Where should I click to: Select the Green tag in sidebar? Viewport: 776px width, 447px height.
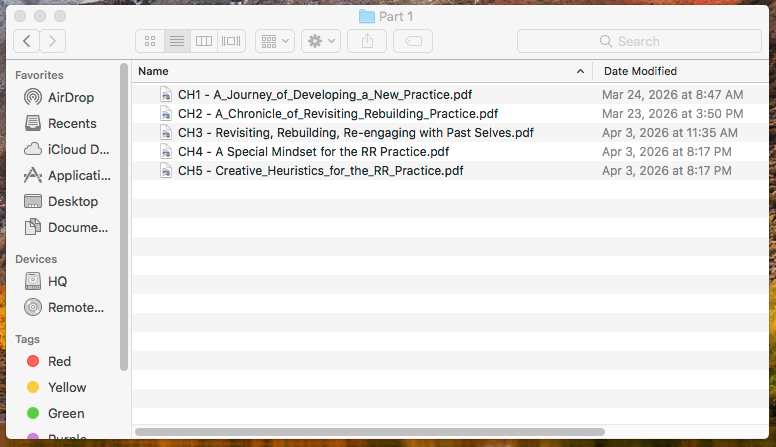coord(65,413)
